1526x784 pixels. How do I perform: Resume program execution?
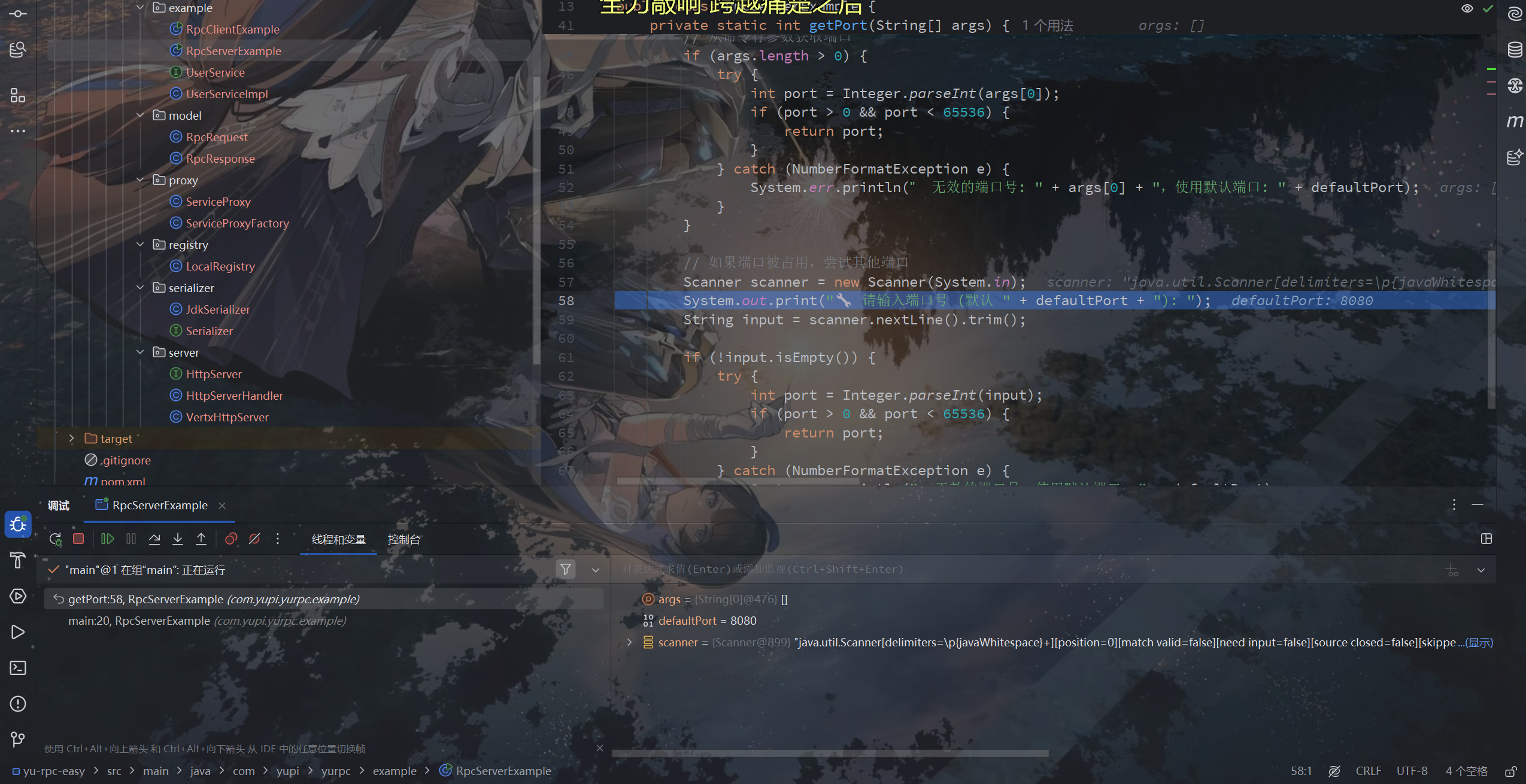click(x=108, y=539)
